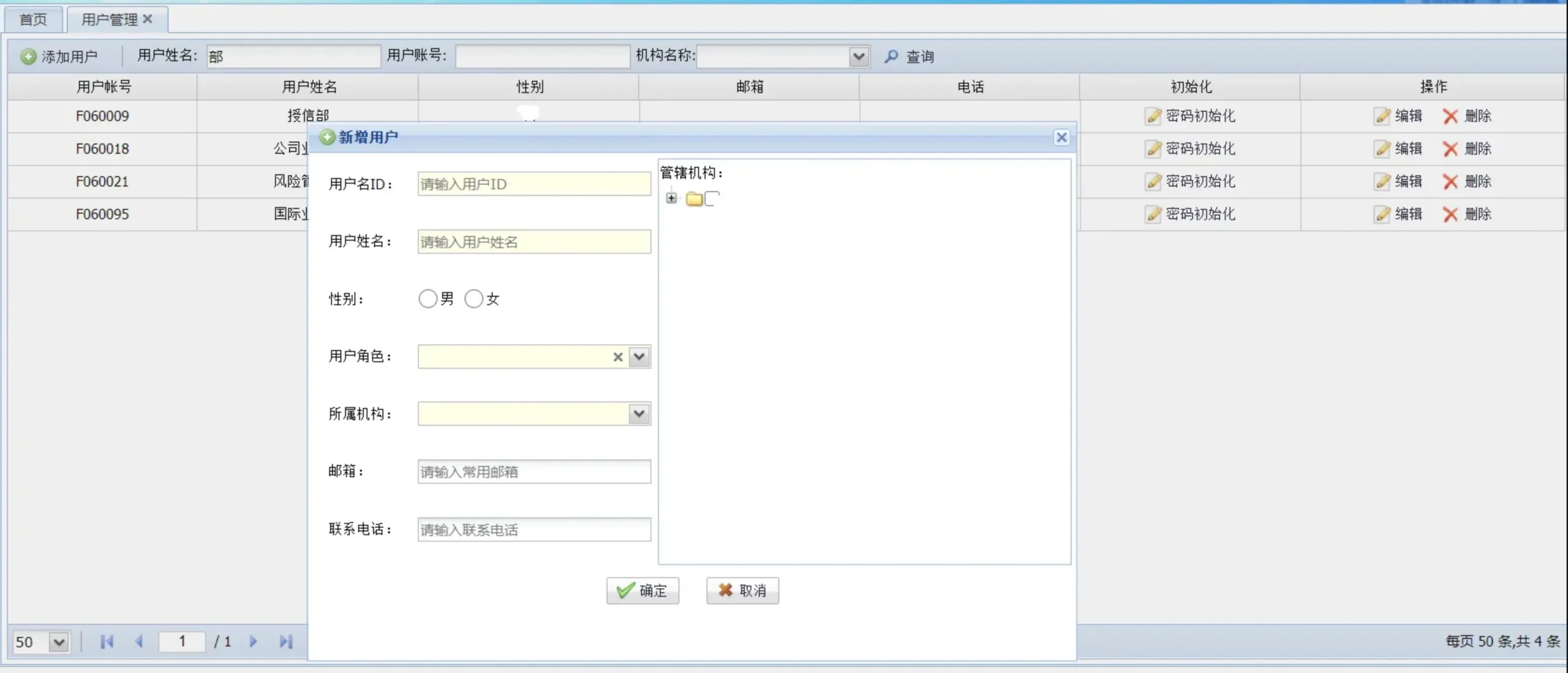Open the page size dropdown
Screen dimensions: 1568x673
pos(59,642)
